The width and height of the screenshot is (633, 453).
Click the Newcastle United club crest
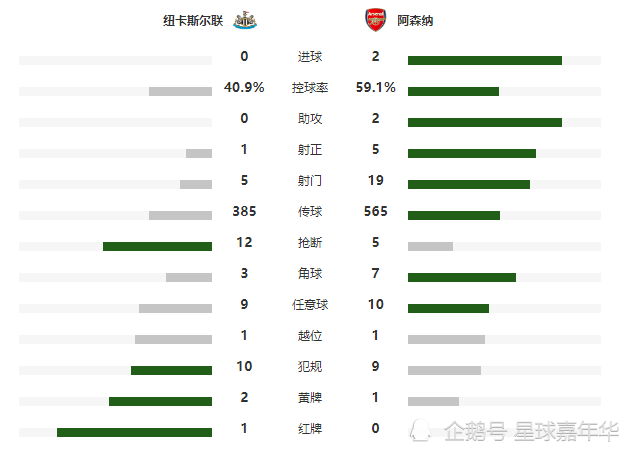pos(245,20)
